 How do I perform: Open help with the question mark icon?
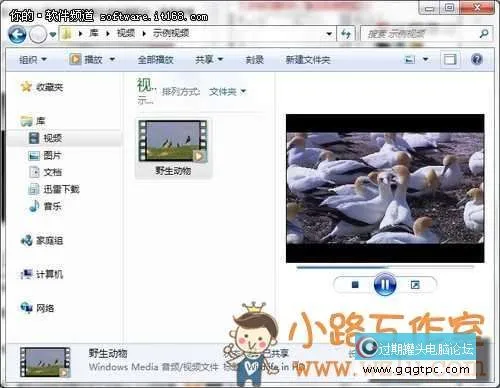click(x=477, y=60)
